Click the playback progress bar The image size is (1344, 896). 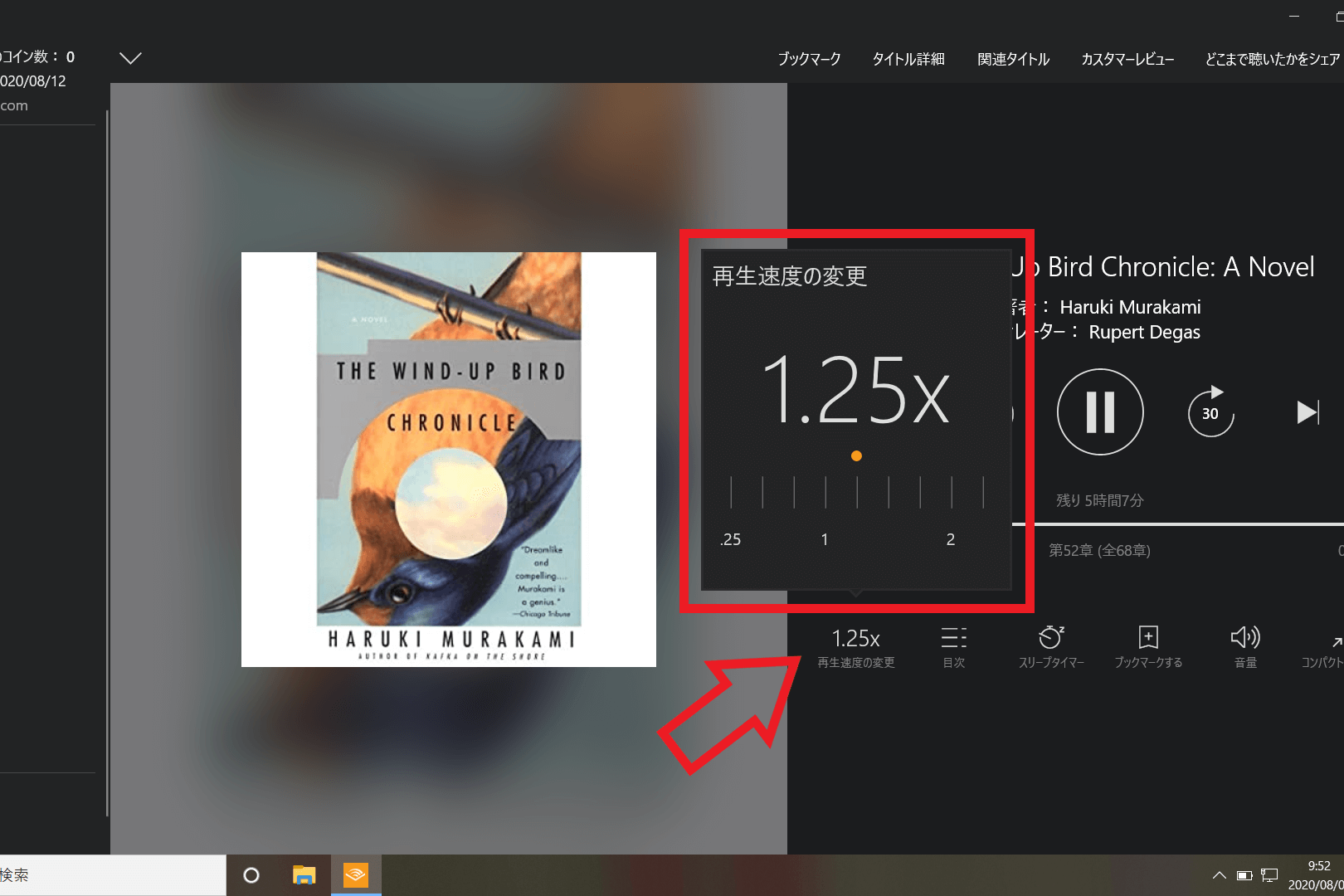point(1178,523)
